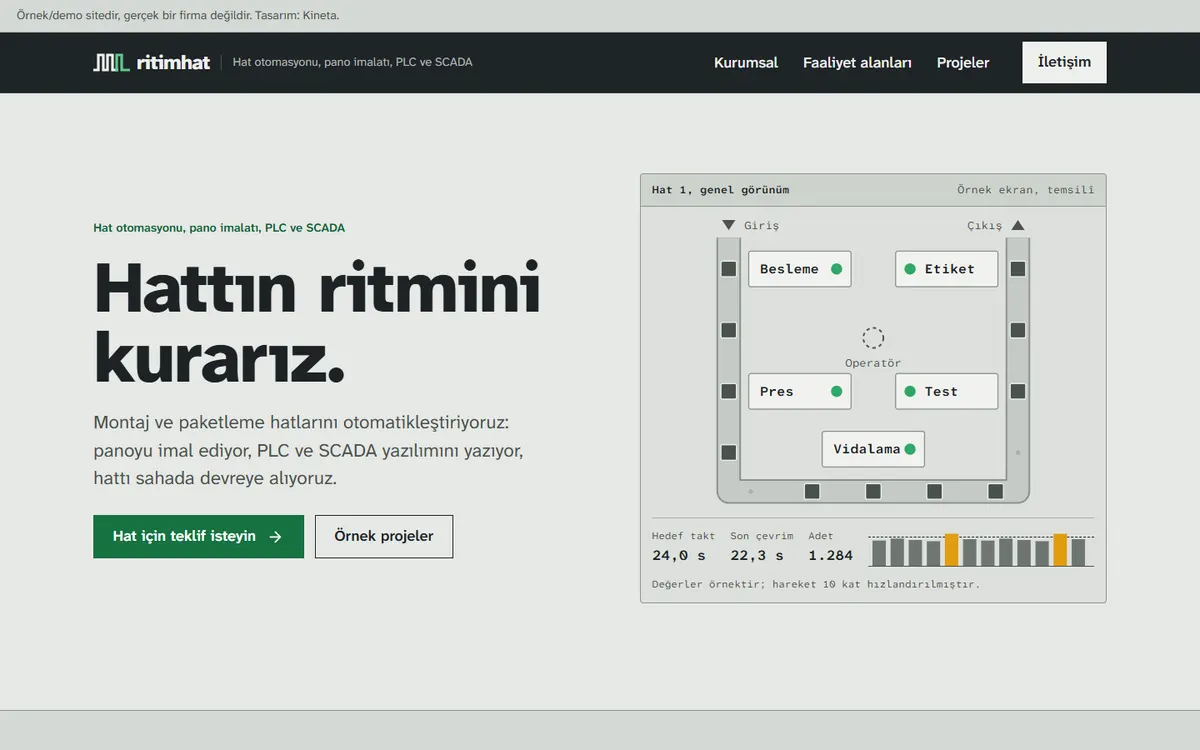Click the header tagline next to the logo
This screenshot has width=1200, height=750.
coord(352,63)
